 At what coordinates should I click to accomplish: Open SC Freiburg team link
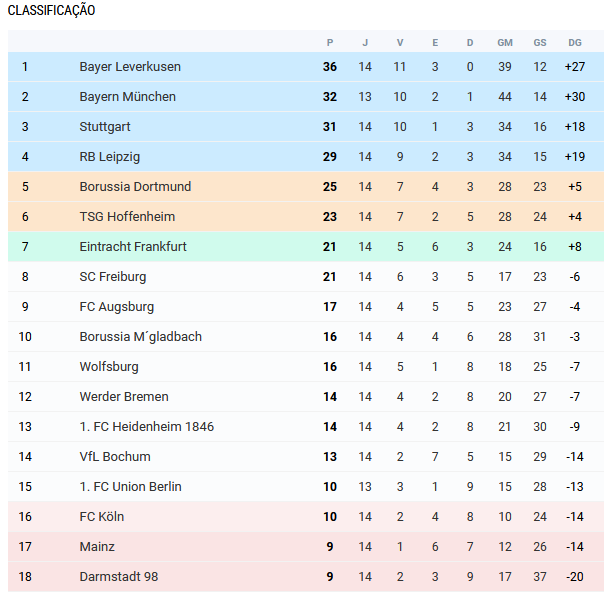[x=113, y=277]
